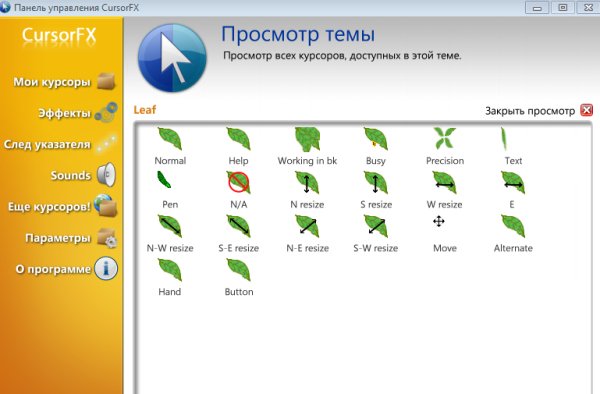Screen dimensions: 600x394
Task: Click the red X close preview icon
Action: [586, 110]
